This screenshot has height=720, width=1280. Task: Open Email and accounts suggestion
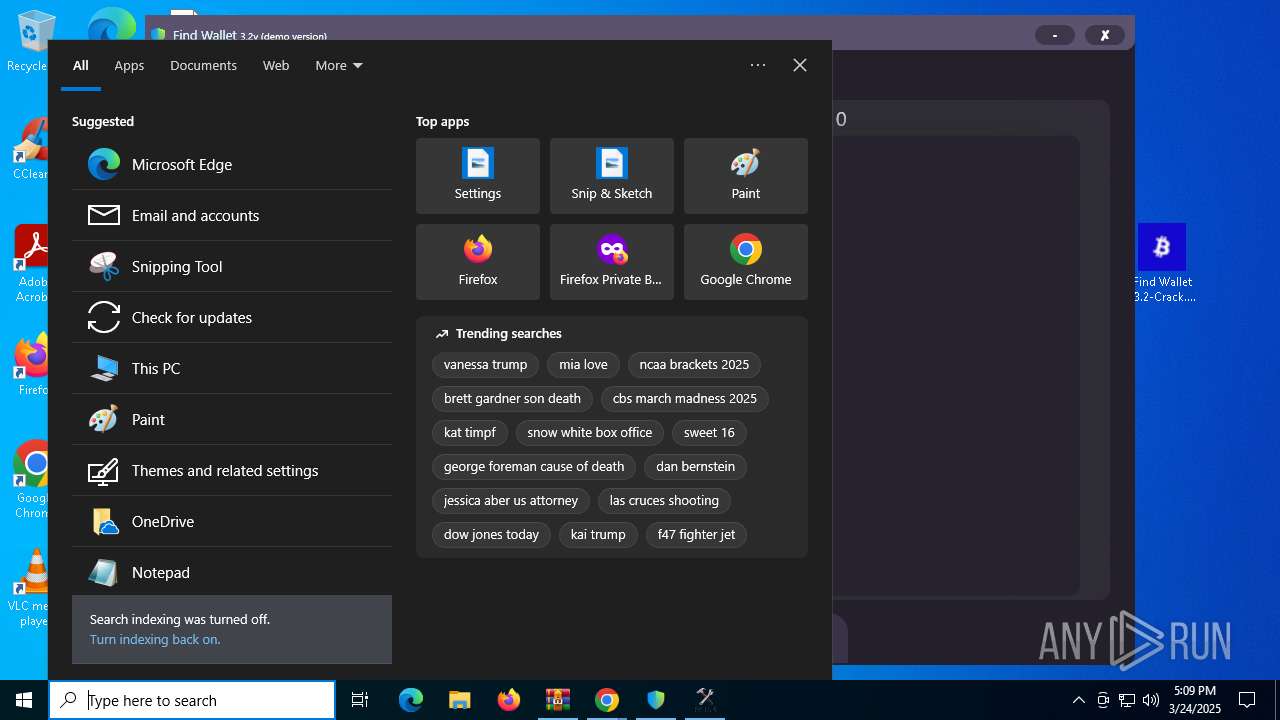click(232, 215)
